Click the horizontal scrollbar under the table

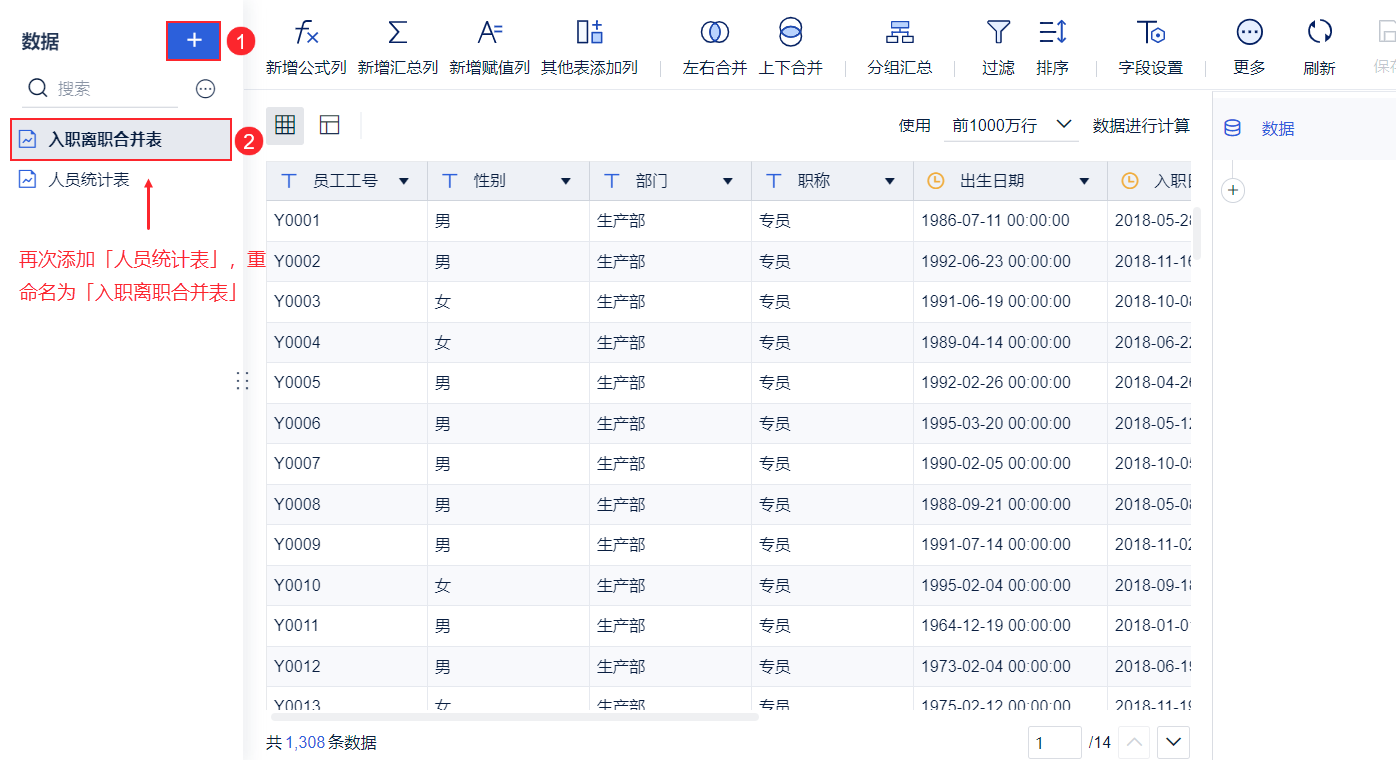tap(515, 716)
